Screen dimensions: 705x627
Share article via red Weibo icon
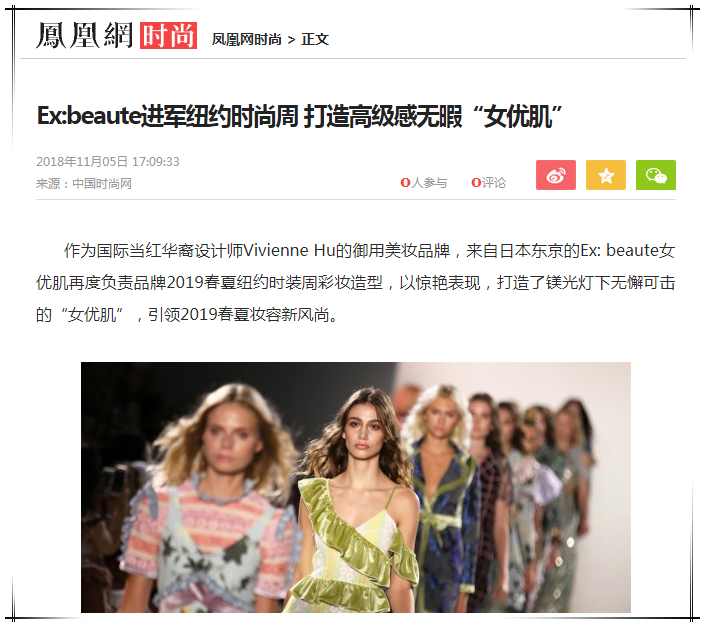pos(556,175)
